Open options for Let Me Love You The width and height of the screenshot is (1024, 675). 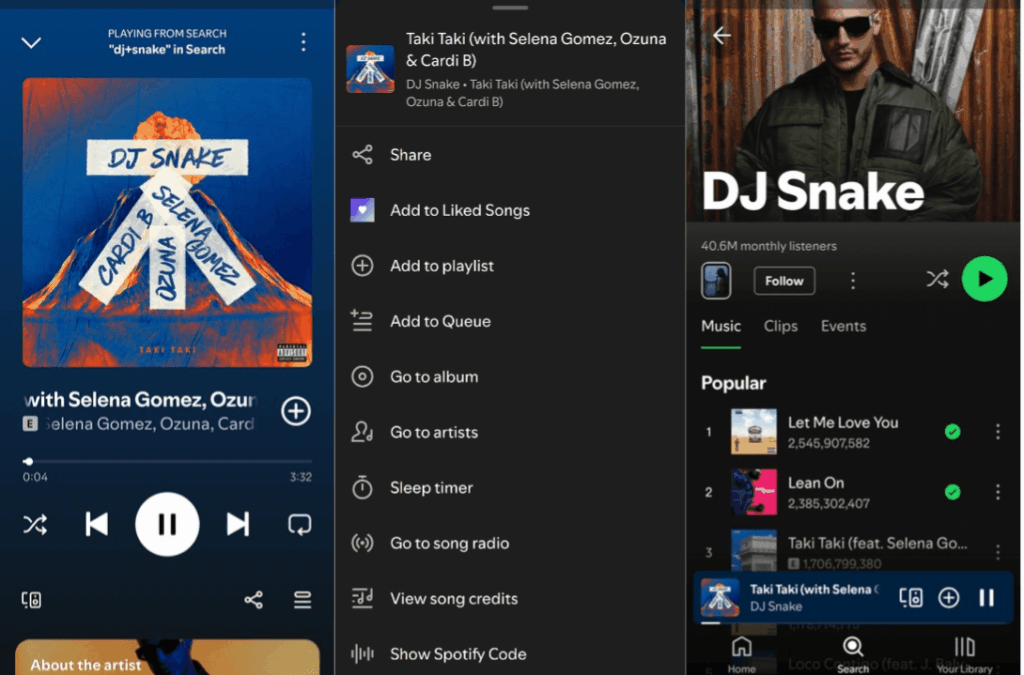[997, 432]
